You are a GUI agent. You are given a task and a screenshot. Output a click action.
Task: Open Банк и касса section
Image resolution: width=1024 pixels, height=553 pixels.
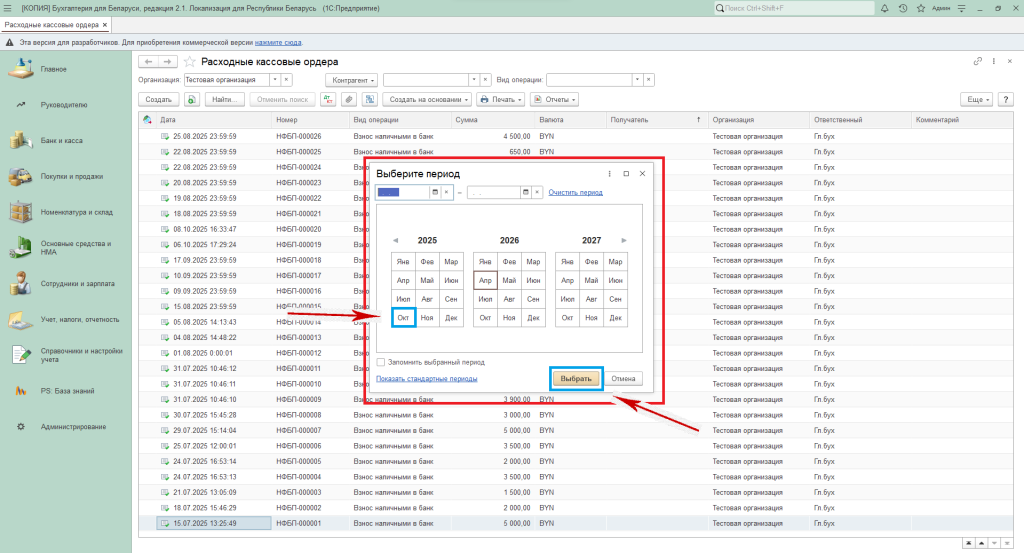[x=62, y=140]
